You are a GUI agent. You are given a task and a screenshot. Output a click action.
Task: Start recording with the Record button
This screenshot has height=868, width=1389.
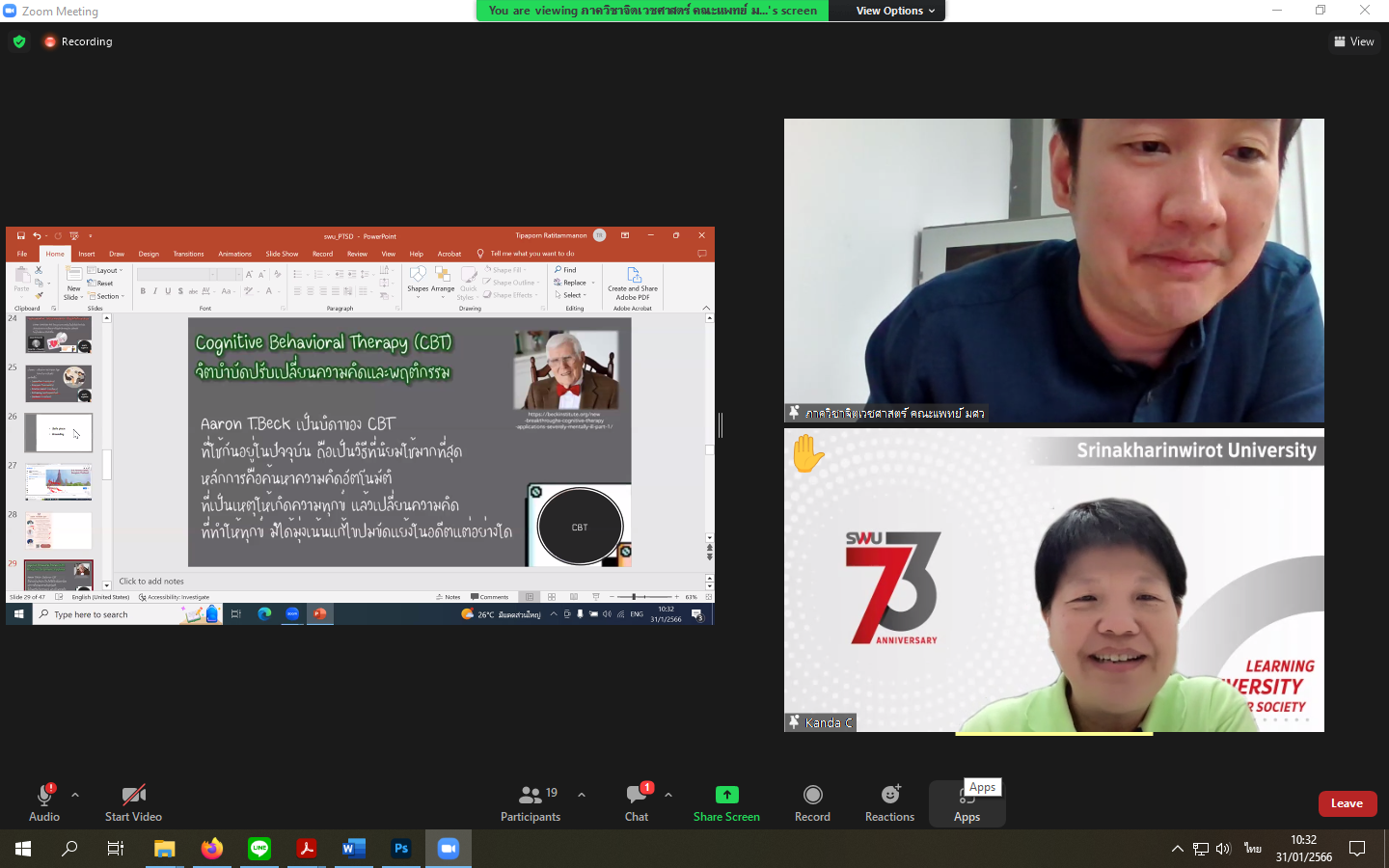812,802
